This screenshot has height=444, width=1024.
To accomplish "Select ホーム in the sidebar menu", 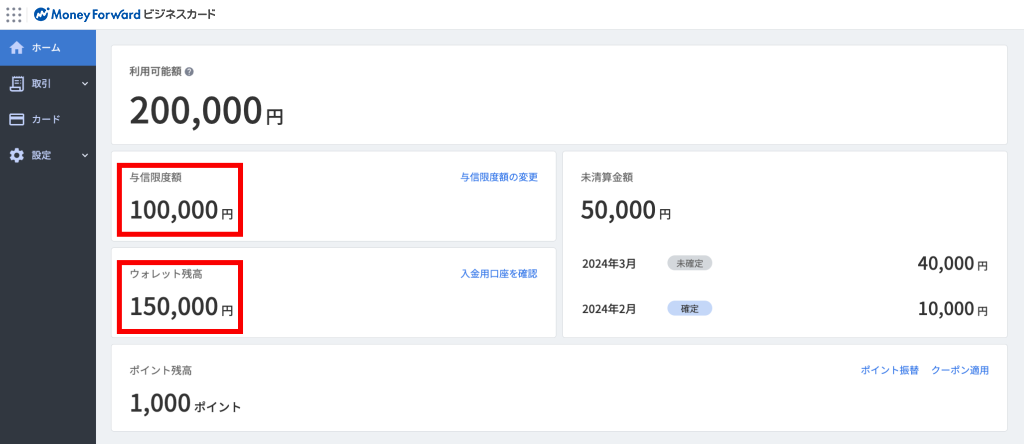I will pyautogui.click(x=46, y=47).
